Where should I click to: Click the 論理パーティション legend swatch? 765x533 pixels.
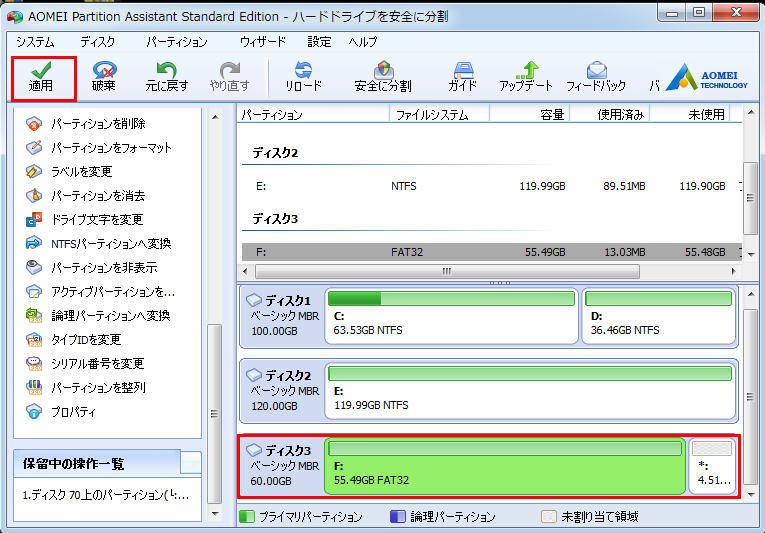pyautogui.click(x=398, y=517)
